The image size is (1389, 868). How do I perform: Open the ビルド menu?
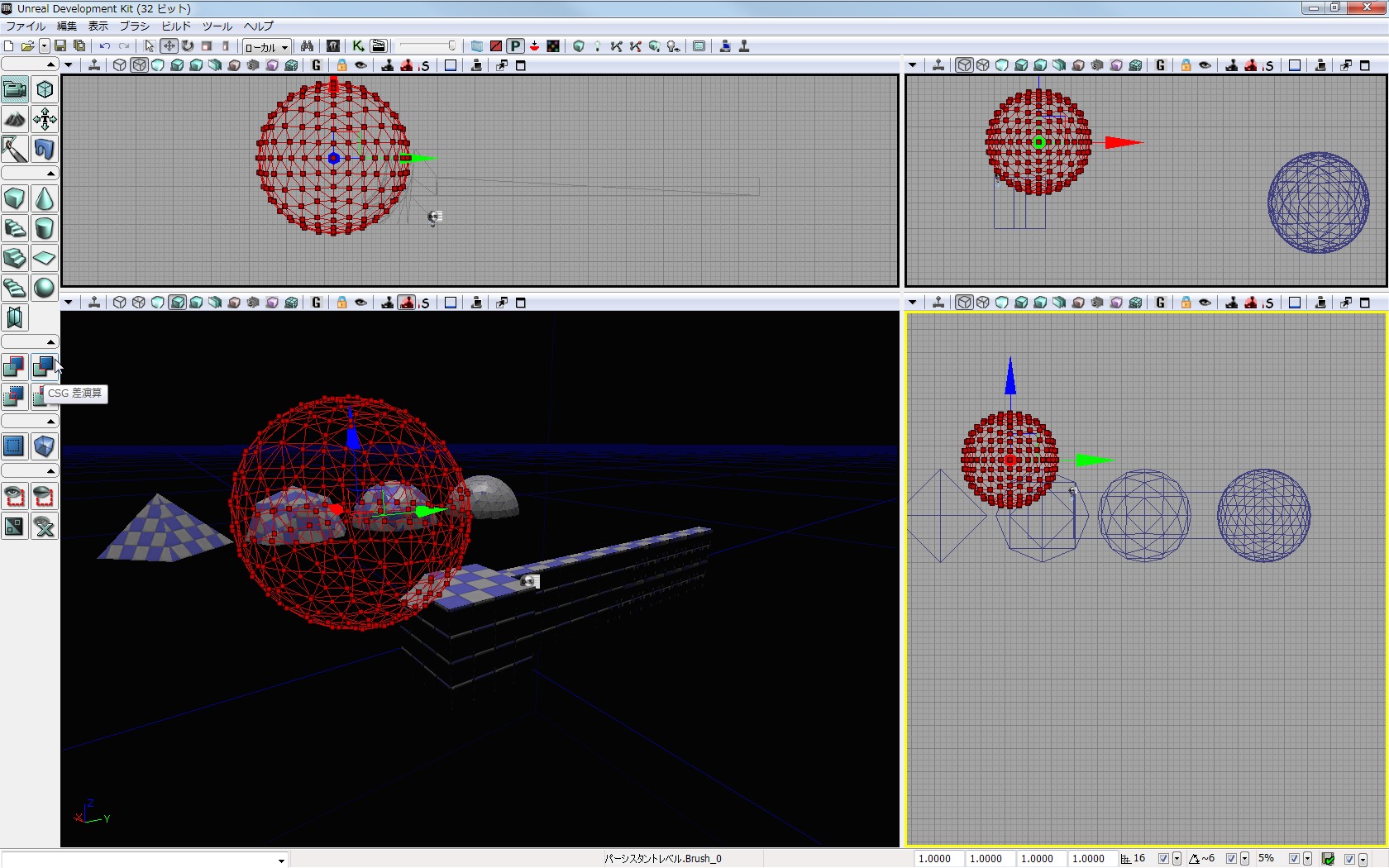176,26
